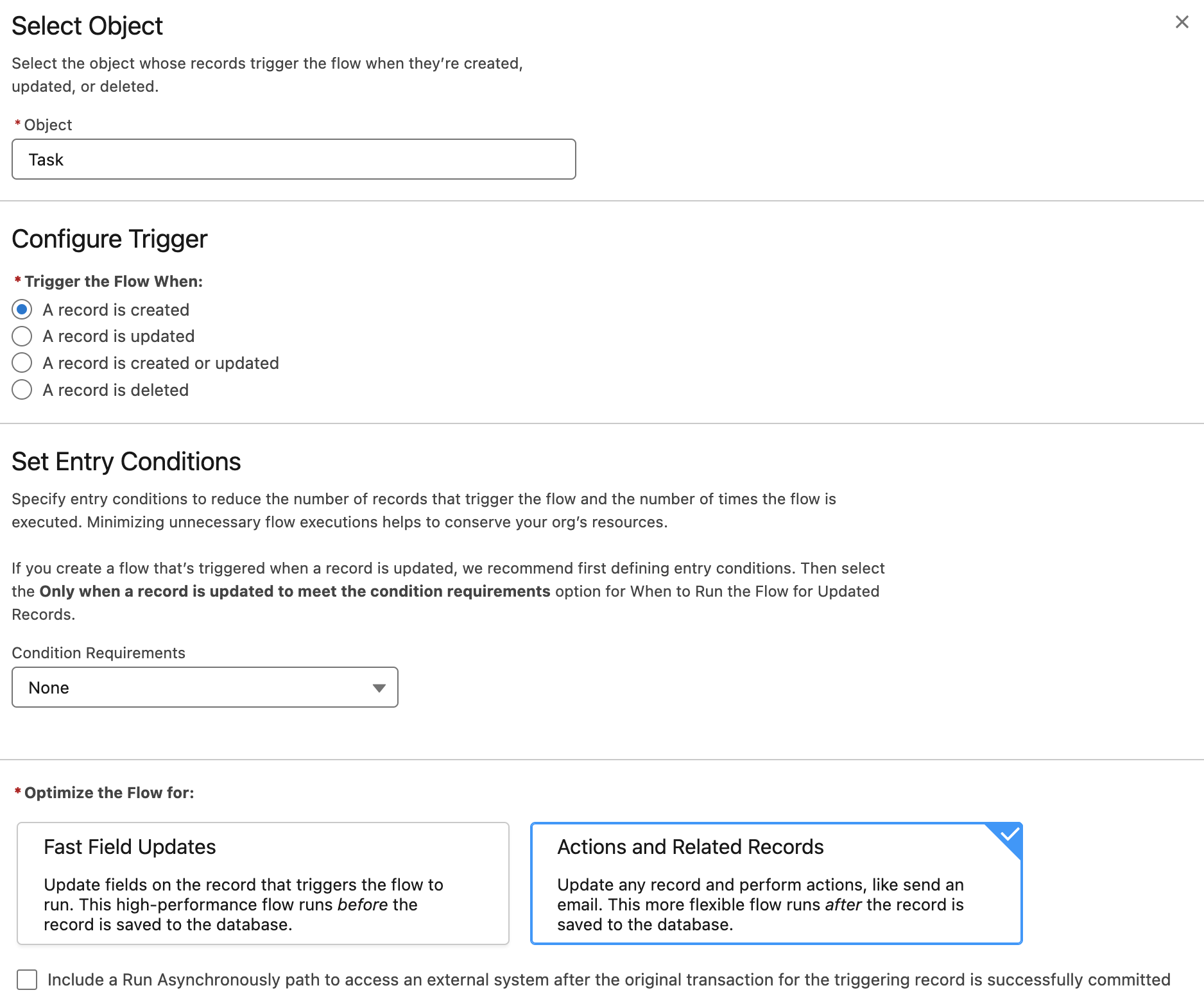Click the Actions and Related Records heading

tap(691, 847)
